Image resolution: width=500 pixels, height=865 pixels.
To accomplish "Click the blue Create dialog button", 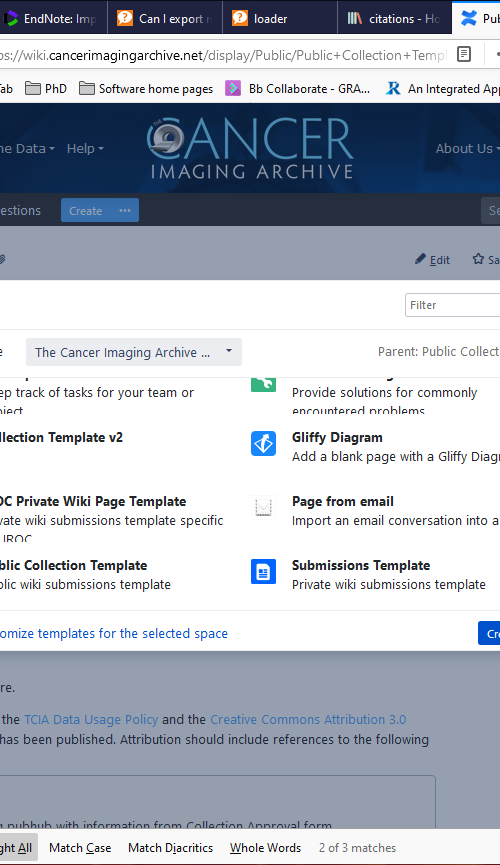I will click(489, 633).
